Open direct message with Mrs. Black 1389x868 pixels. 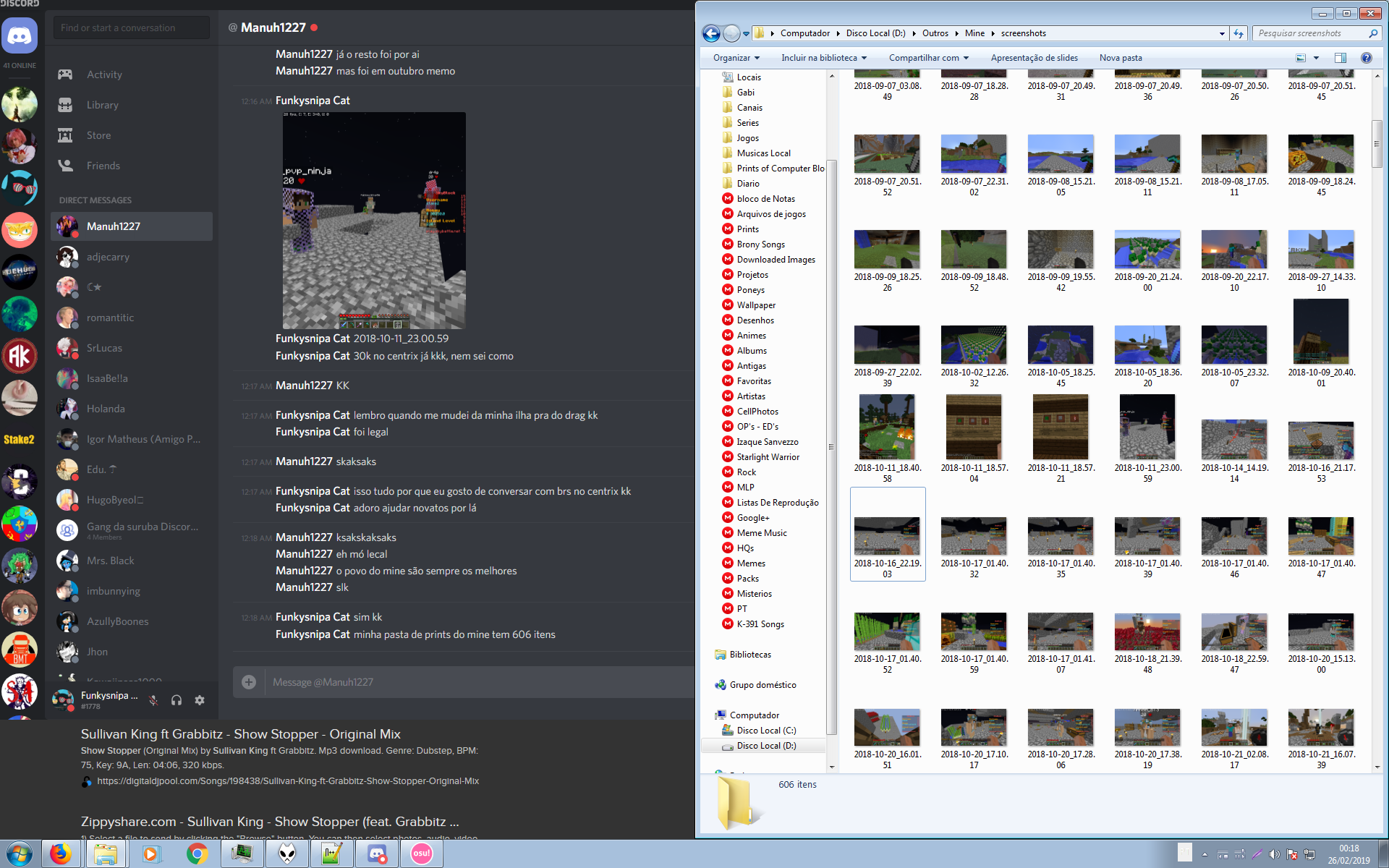click(131, 561)
